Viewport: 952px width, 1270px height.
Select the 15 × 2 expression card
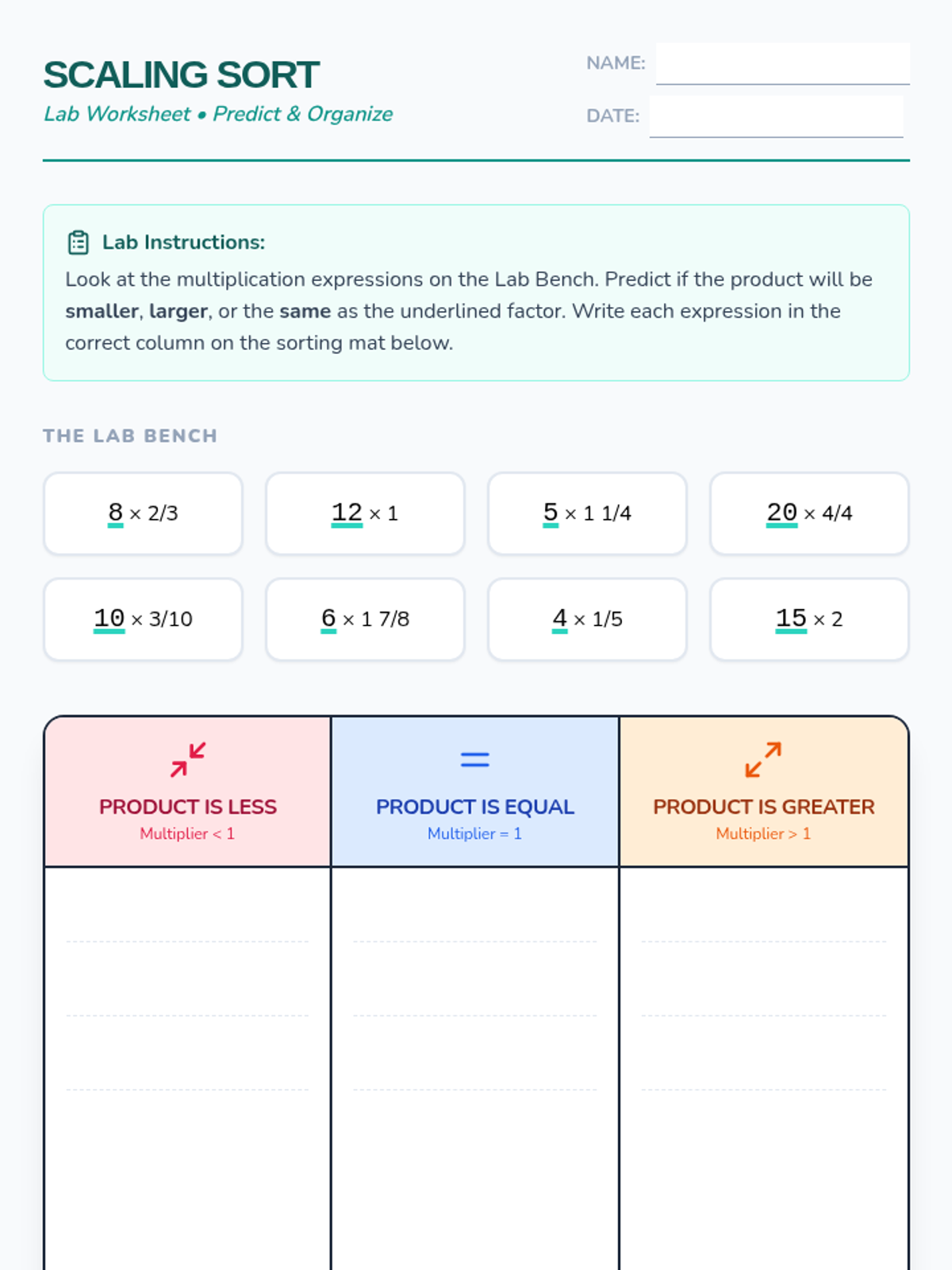[809, 619]
